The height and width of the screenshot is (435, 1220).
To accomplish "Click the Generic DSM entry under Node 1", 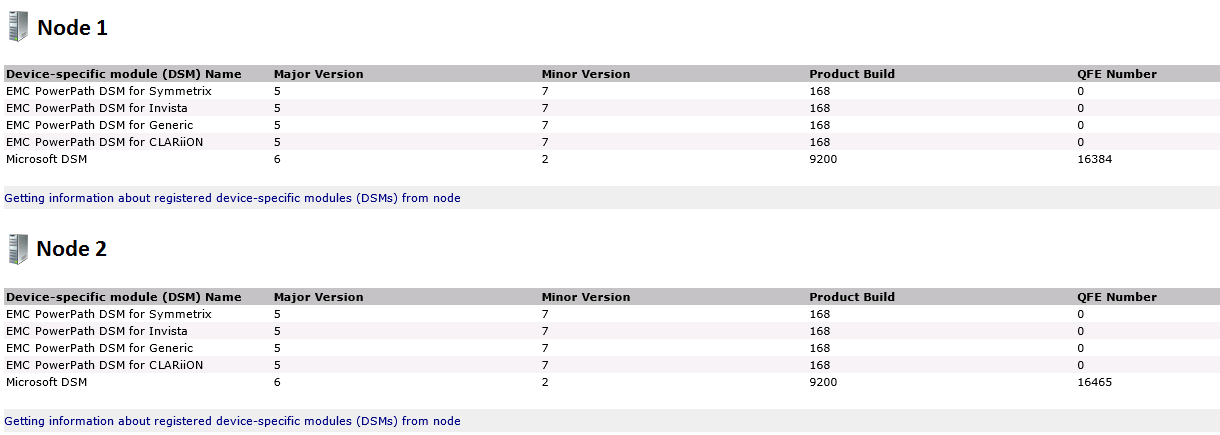I will pos(99,125).
